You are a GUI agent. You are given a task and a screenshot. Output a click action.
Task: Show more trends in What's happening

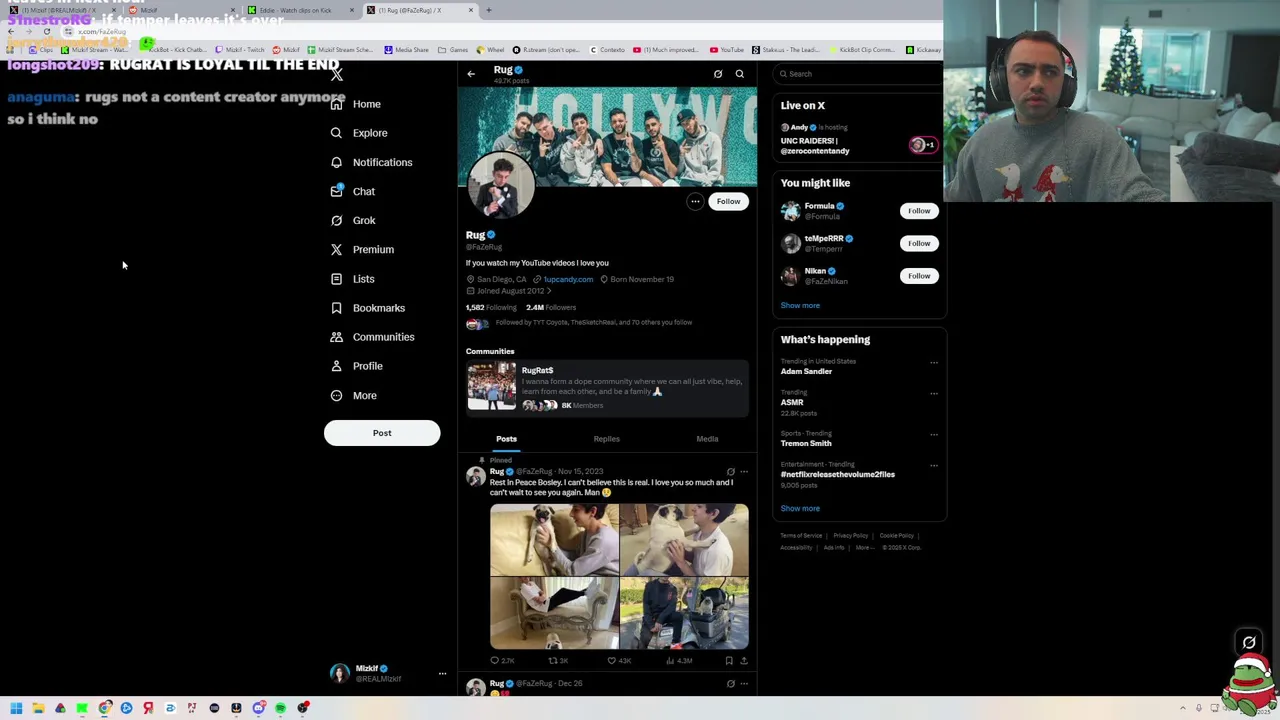[x=800, y=509]
